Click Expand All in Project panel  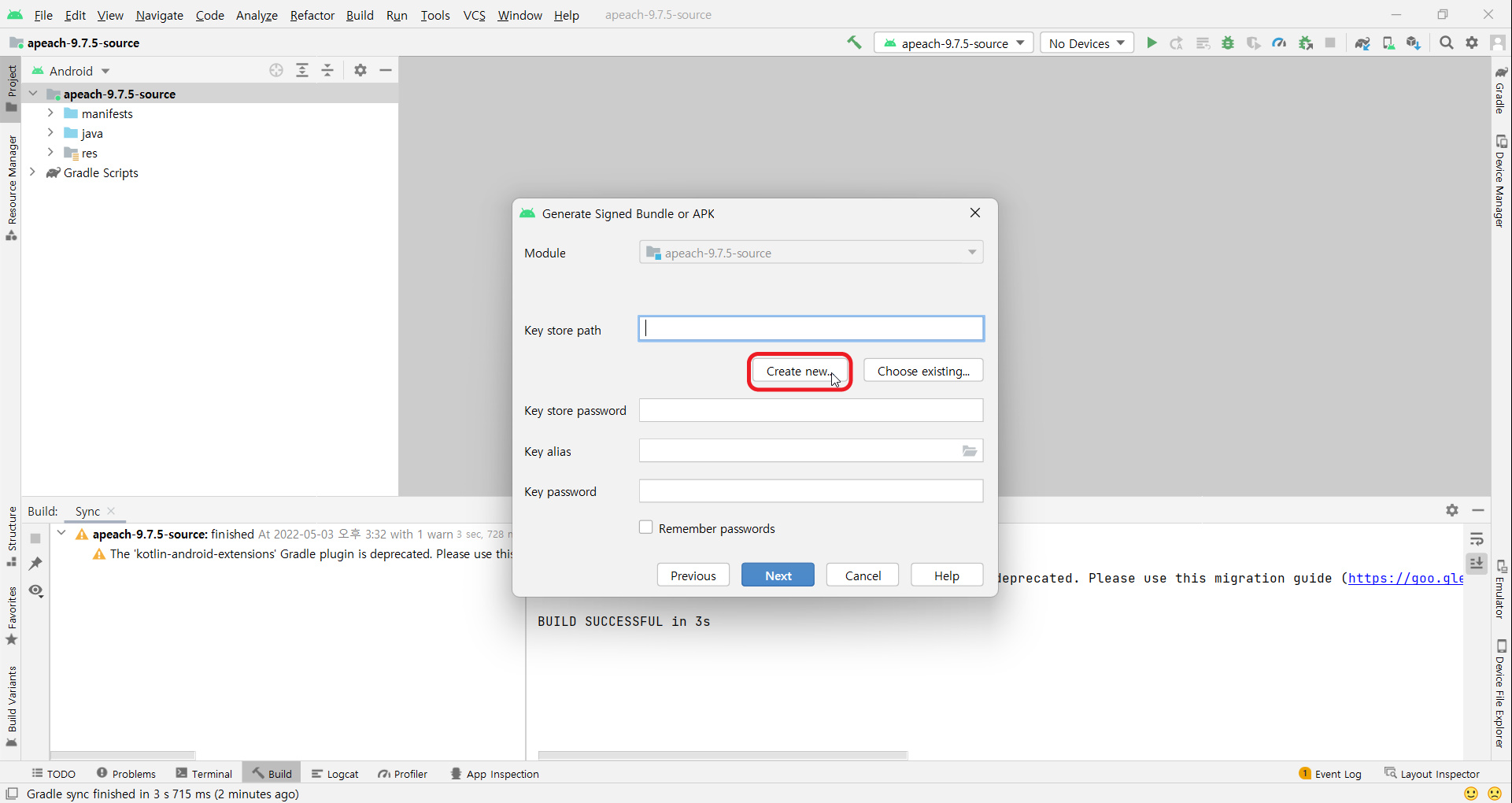pyautogui.click(x=302, y=70)
